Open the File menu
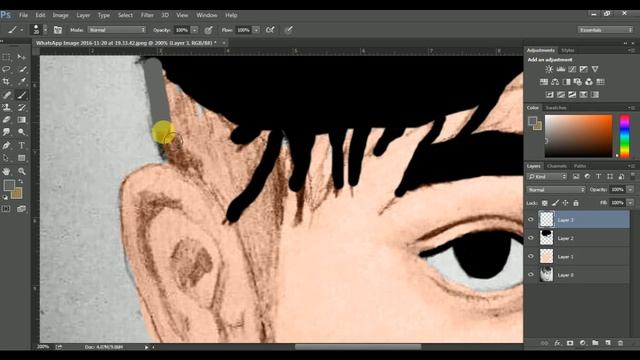 [23, 15]
